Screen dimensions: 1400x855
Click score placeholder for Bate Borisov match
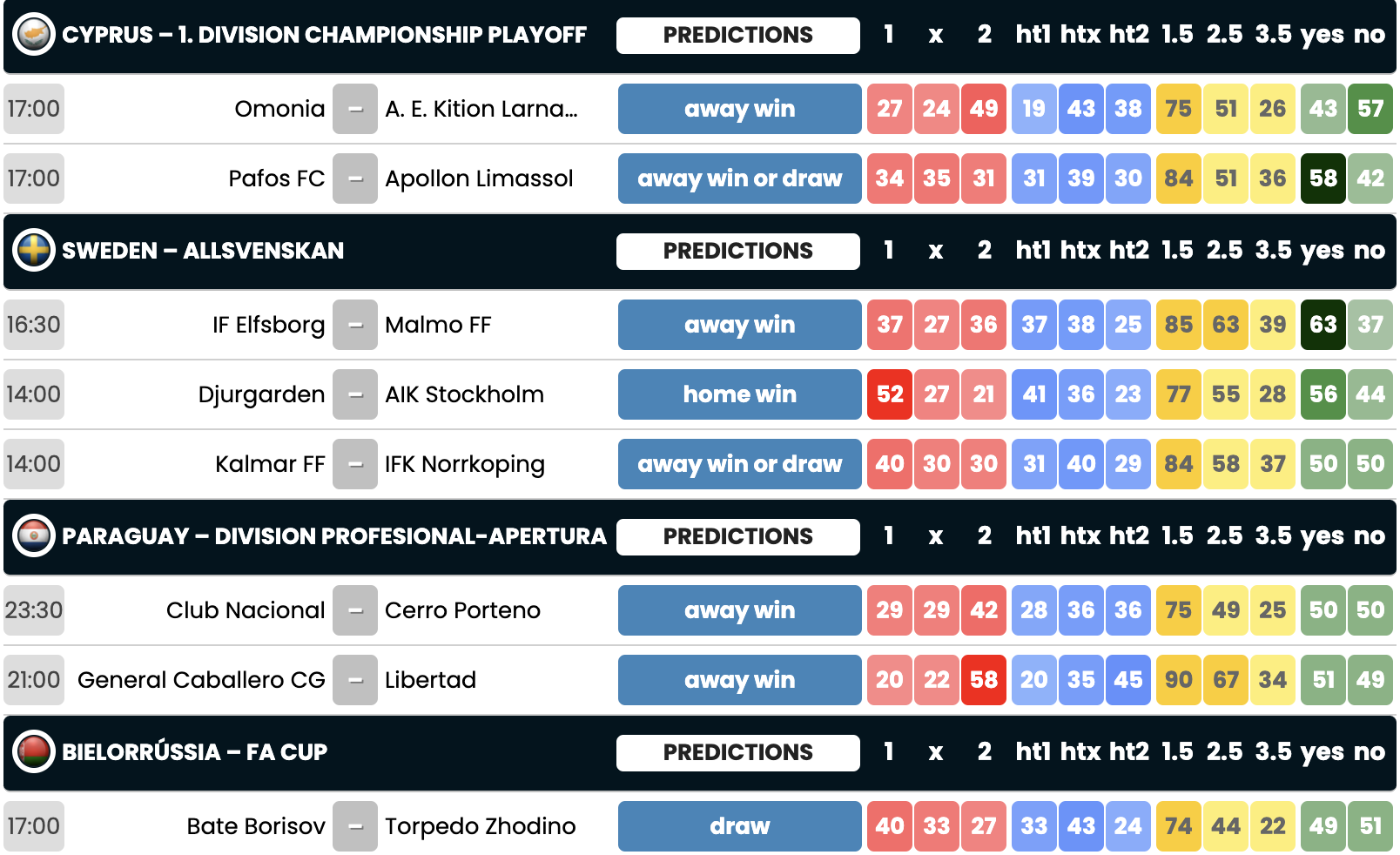[x=355, y=826]
